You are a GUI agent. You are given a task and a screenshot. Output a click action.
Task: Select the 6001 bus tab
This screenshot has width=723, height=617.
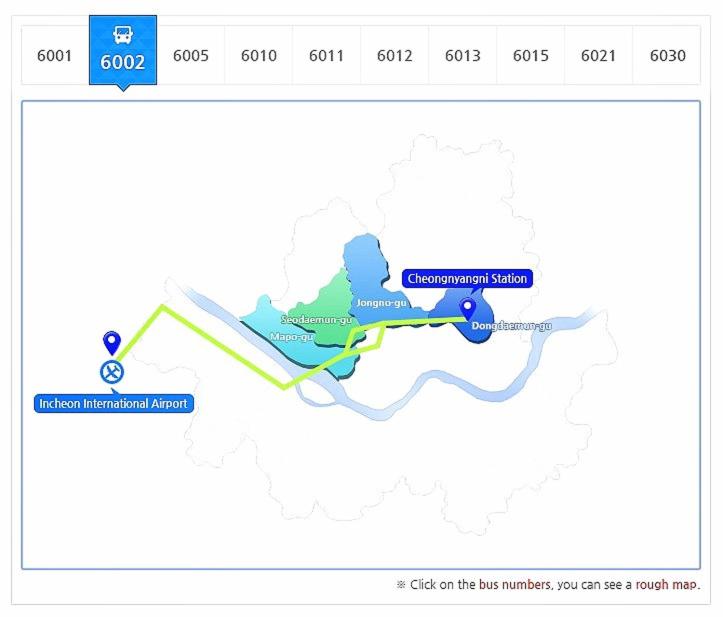(x=55, y=55)
